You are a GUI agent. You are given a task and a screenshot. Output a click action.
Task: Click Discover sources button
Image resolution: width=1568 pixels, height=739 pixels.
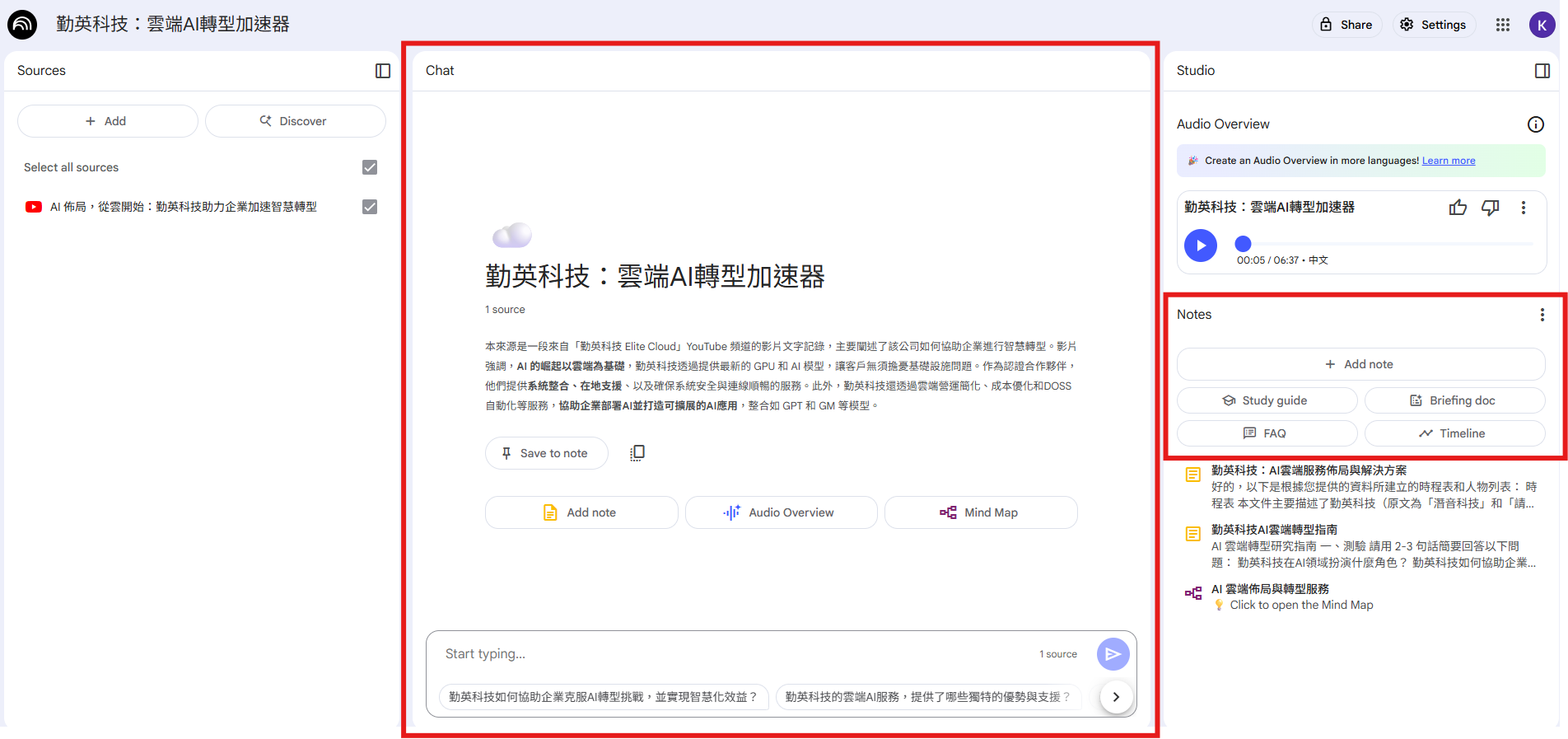295,121
